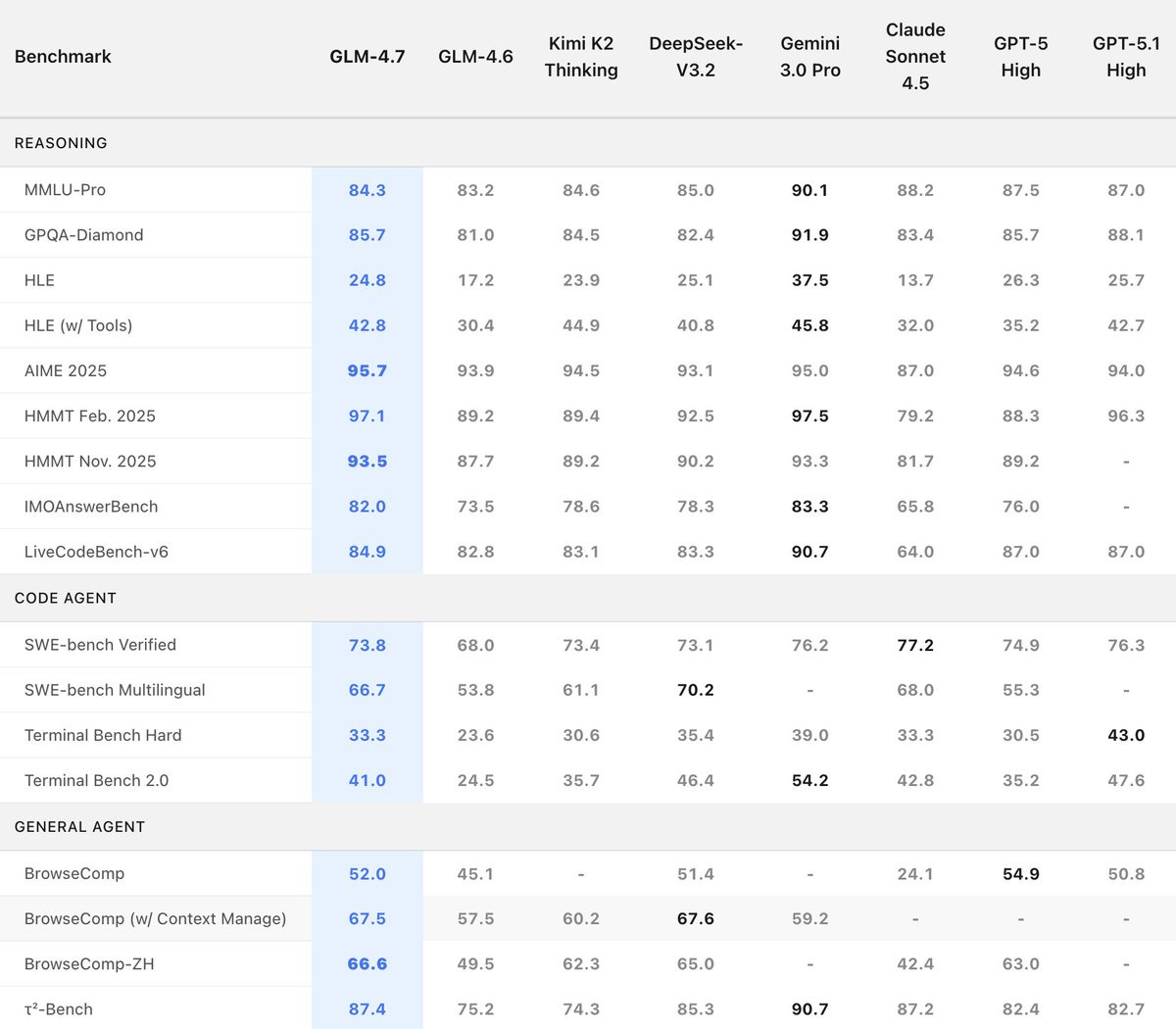The width and height of the screenshot is (1176, 1029).
Task: Select GLM-4.7 SWE-bench Verified score 73.8
Action: coord(367,645)
